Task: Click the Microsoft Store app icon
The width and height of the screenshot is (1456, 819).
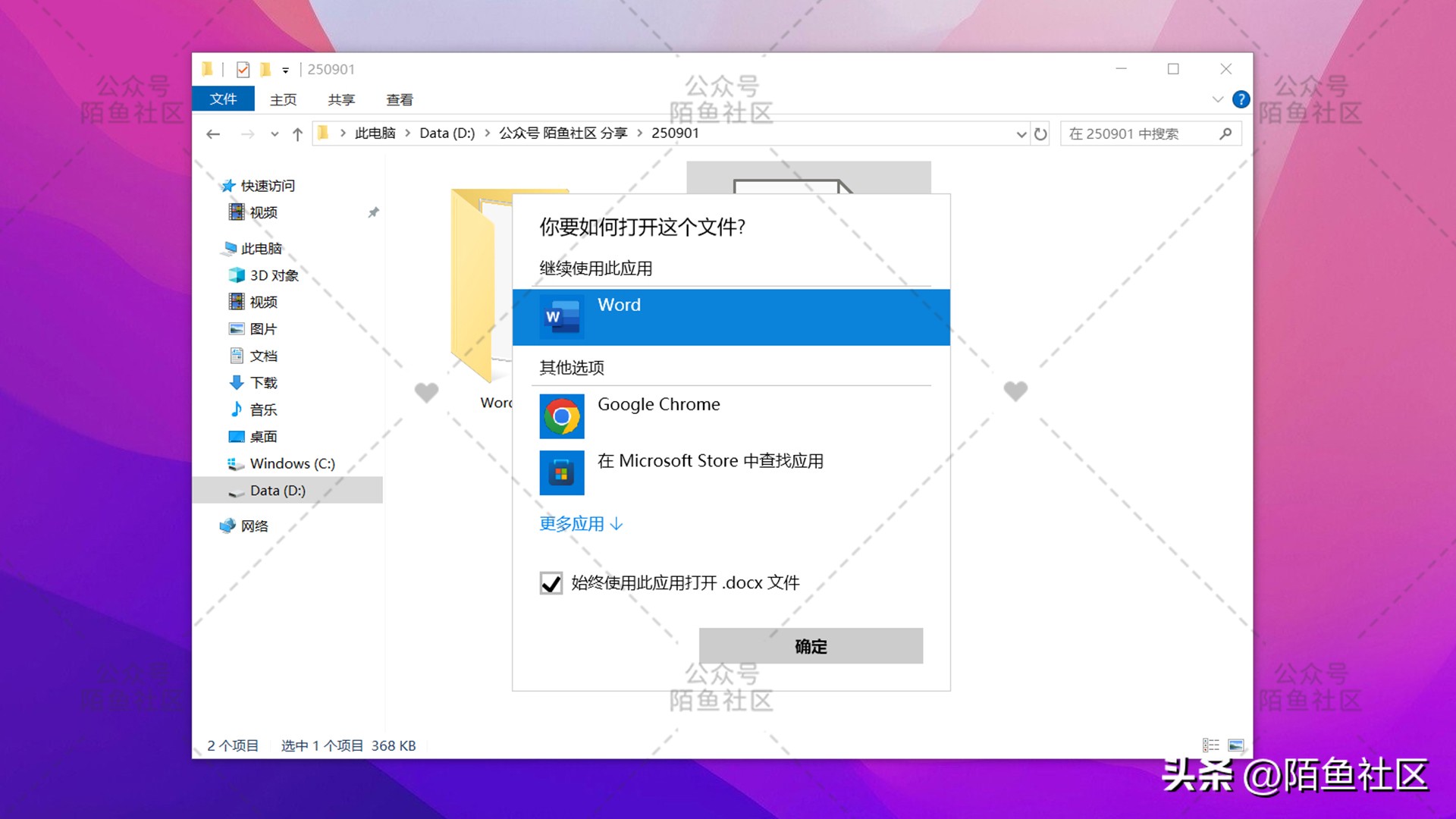Action: [562, 472]
